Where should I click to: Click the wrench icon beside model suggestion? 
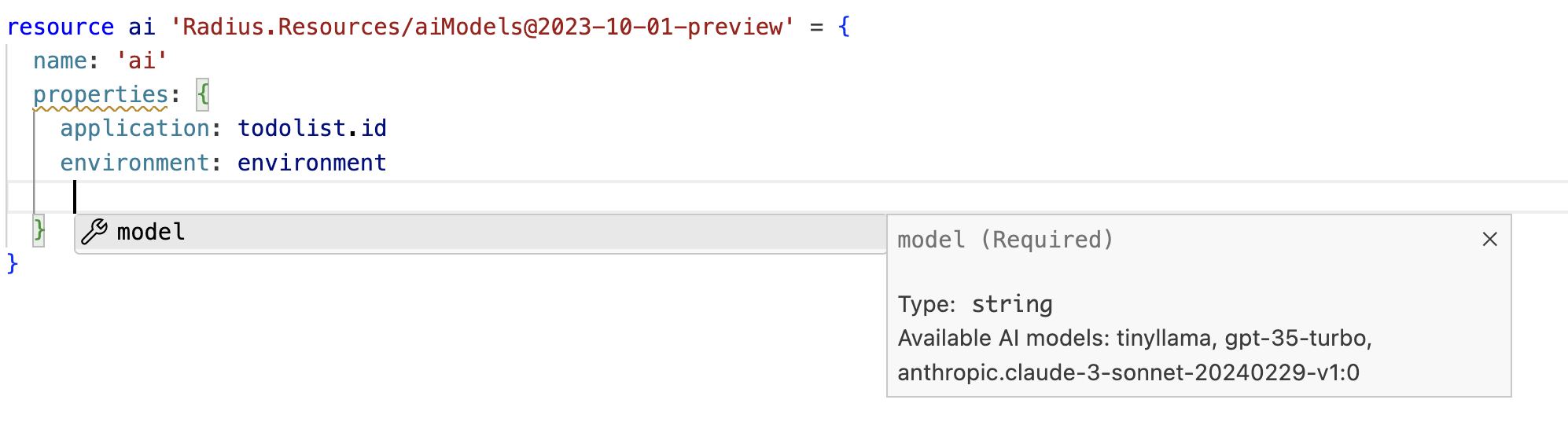(94, 232)
